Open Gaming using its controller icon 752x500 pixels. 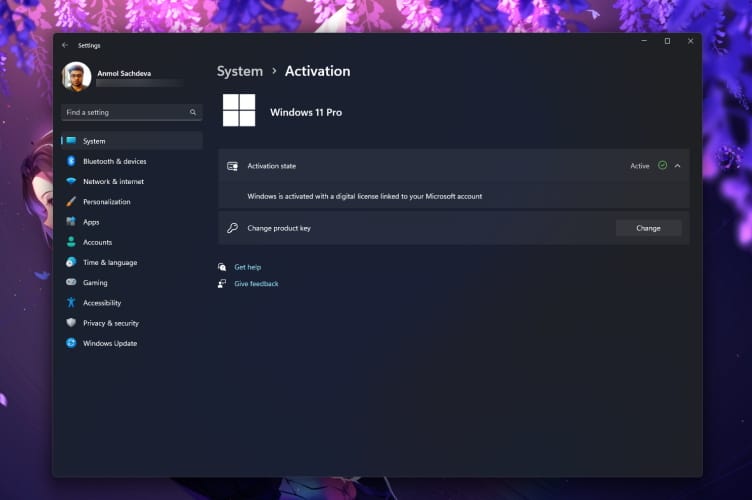coord(71,283)
